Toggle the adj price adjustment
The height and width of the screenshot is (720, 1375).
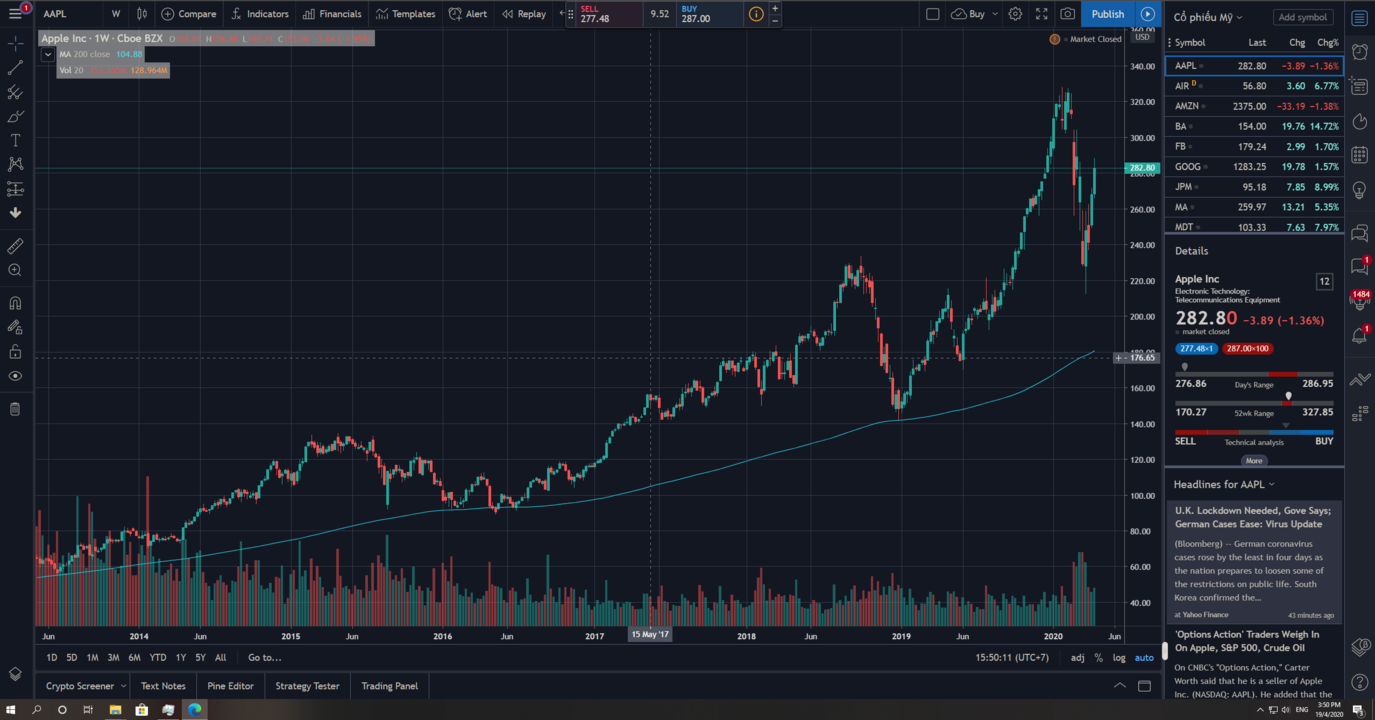coord(1077,657)
